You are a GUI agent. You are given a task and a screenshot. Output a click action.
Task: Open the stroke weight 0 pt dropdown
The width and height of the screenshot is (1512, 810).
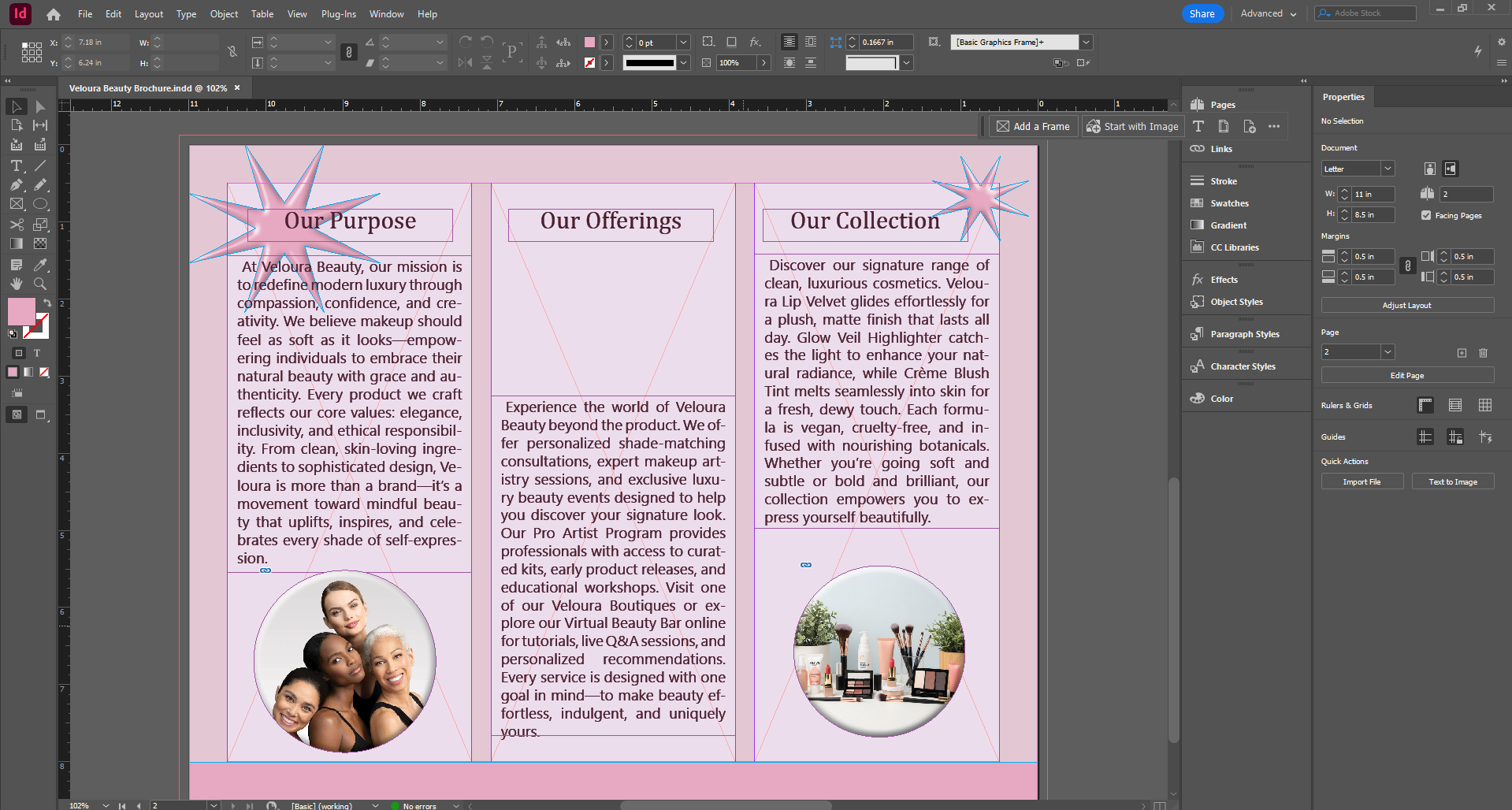(683, 42)
